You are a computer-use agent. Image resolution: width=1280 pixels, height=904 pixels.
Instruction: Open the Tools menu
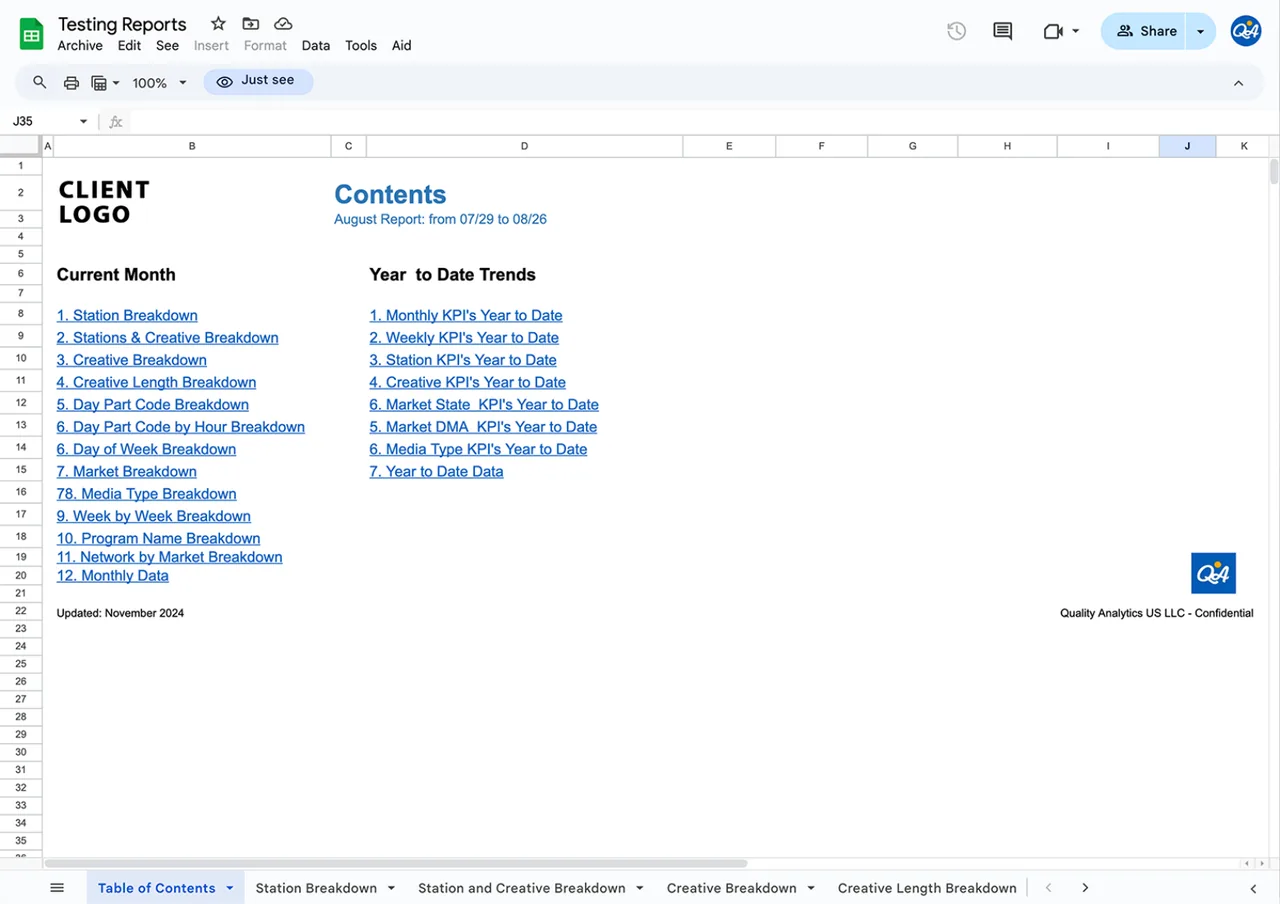pyautogui.click(x=361, y=46)
